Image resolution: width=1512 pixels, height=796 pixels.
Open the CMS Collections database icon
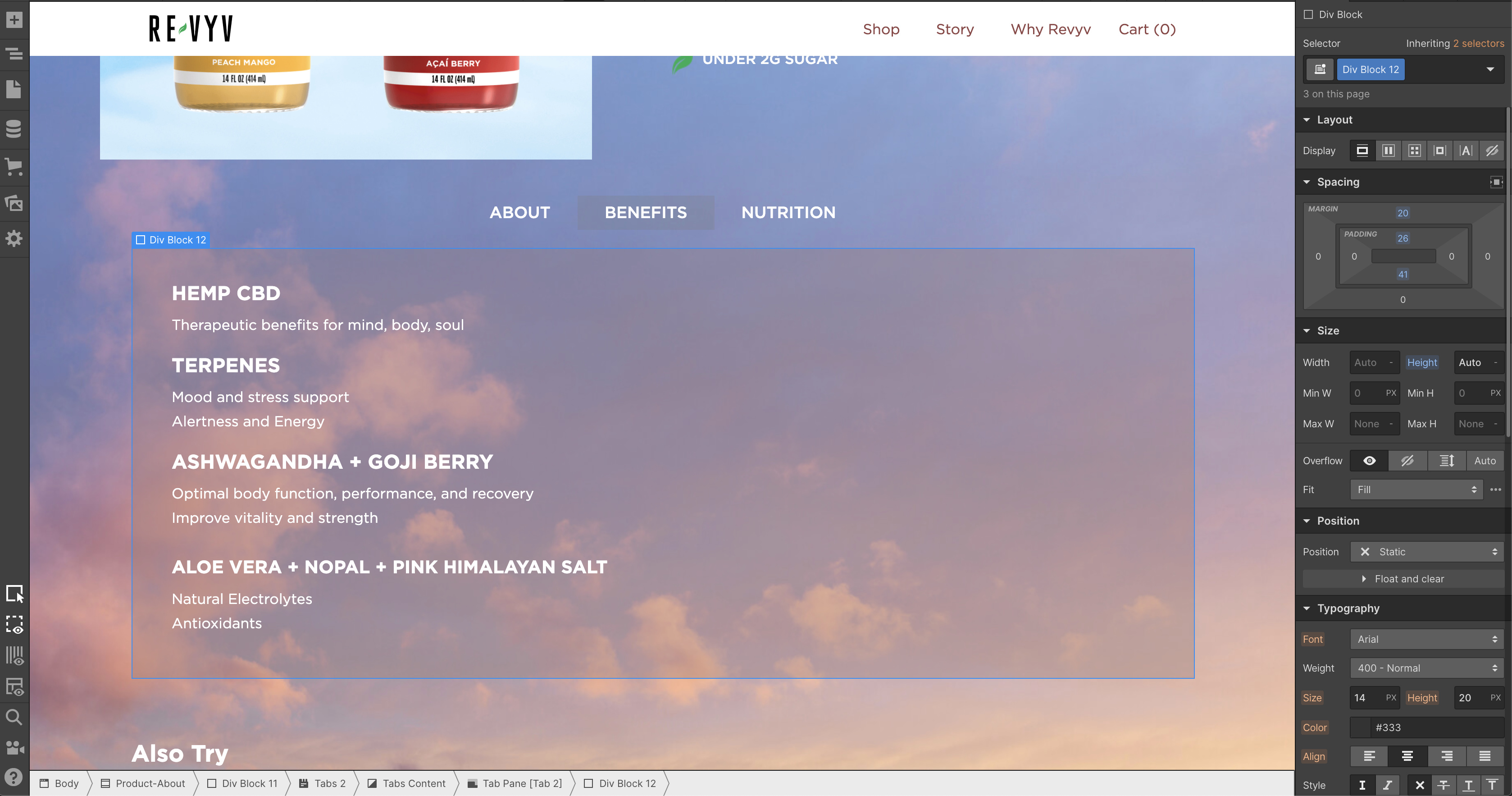click(14, 128)
